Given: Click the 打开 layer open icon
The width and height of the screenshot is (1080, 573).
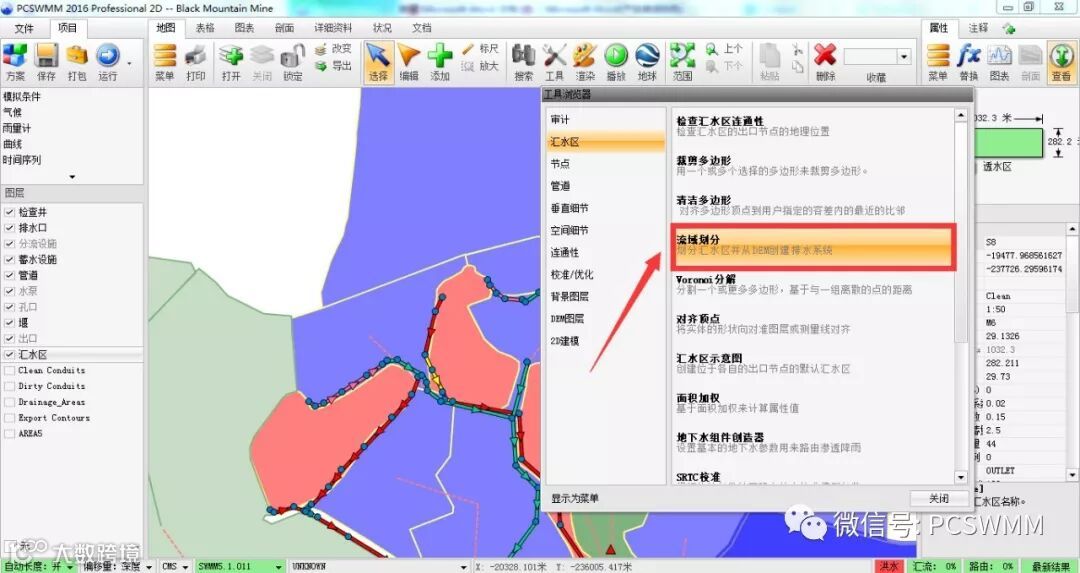Looking at the screenshot, I should [x=231, y=62].
